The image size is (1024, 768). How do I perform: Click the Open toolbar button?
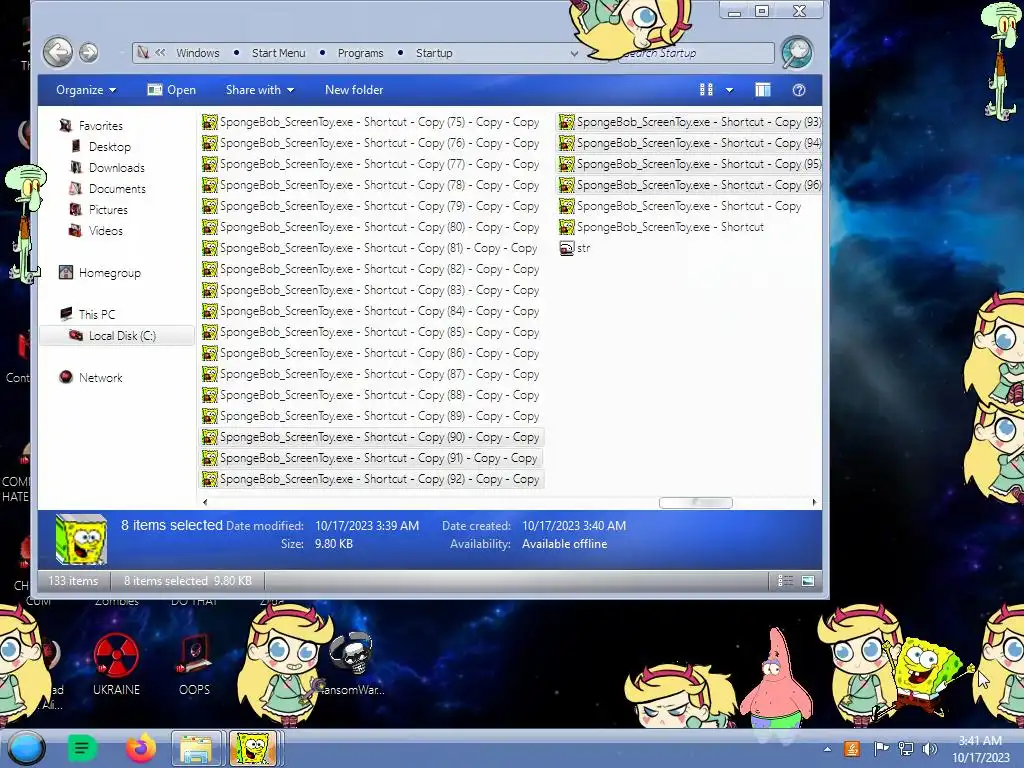pos(172,90)
